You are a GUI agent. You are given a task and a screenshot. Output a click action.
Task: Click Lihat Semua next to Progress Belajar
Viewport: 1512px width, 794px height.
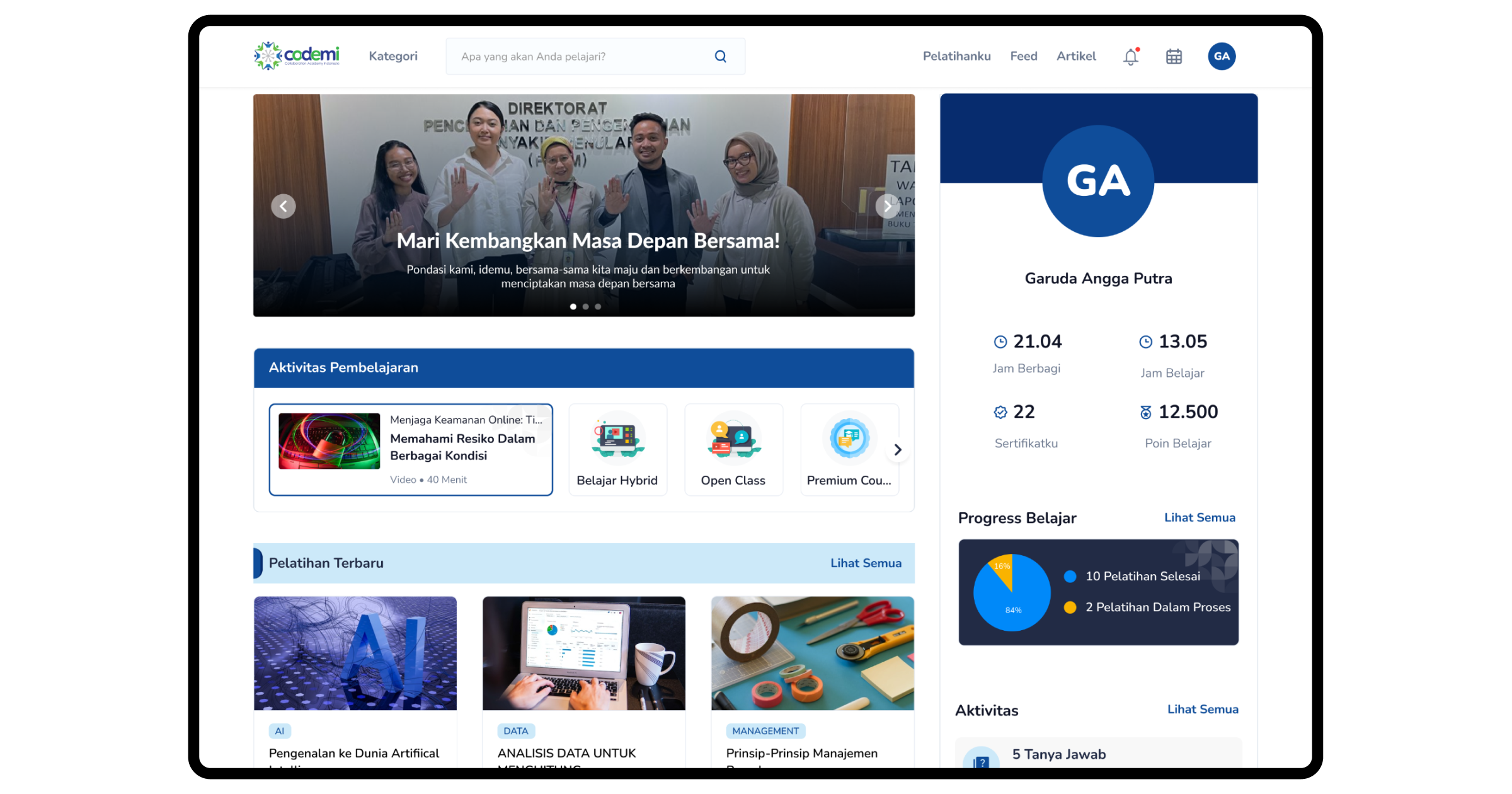pos(1200,518)
